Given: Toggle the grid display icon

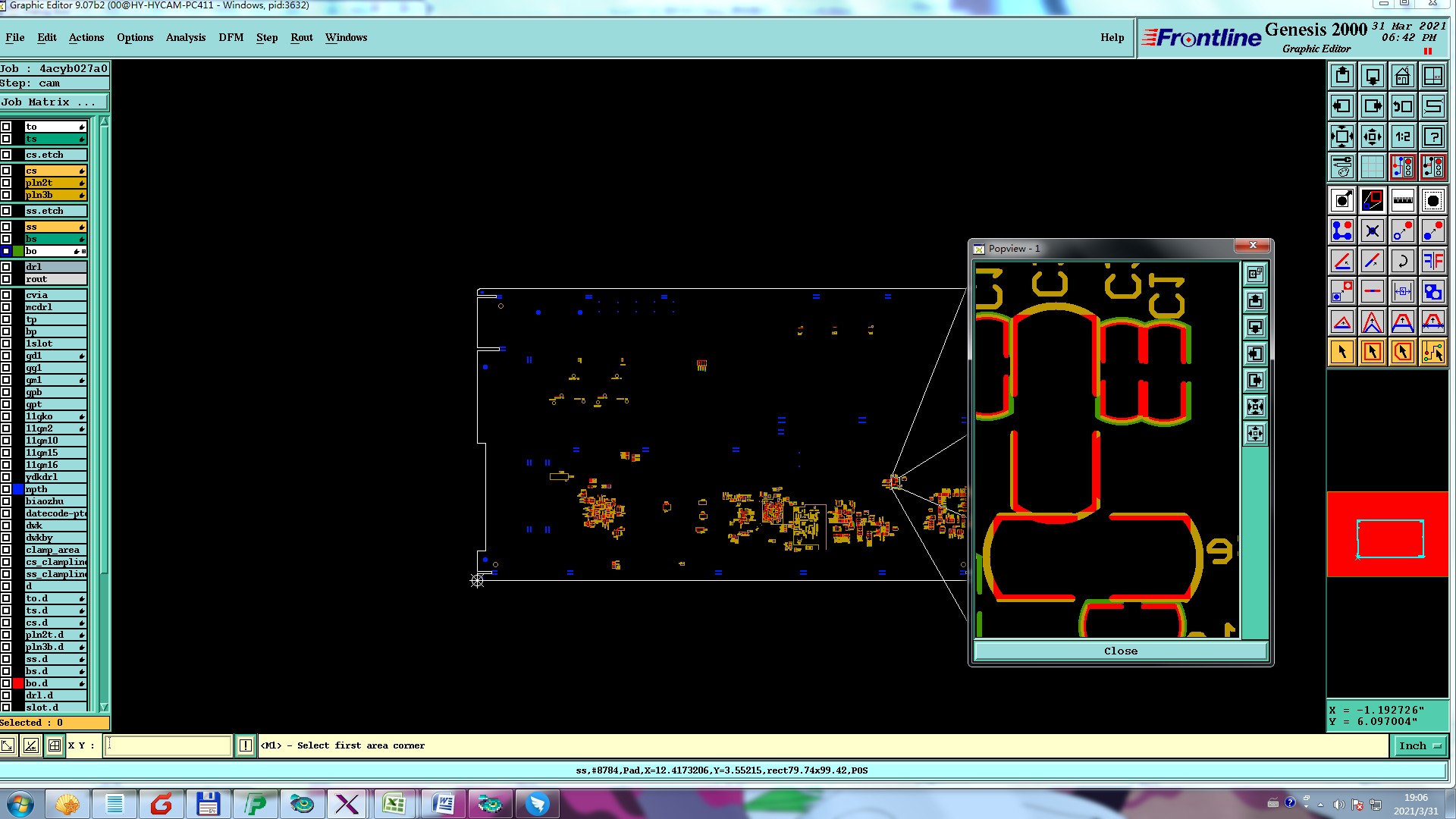Looking at the screenshot, I should coord(1372,166).
